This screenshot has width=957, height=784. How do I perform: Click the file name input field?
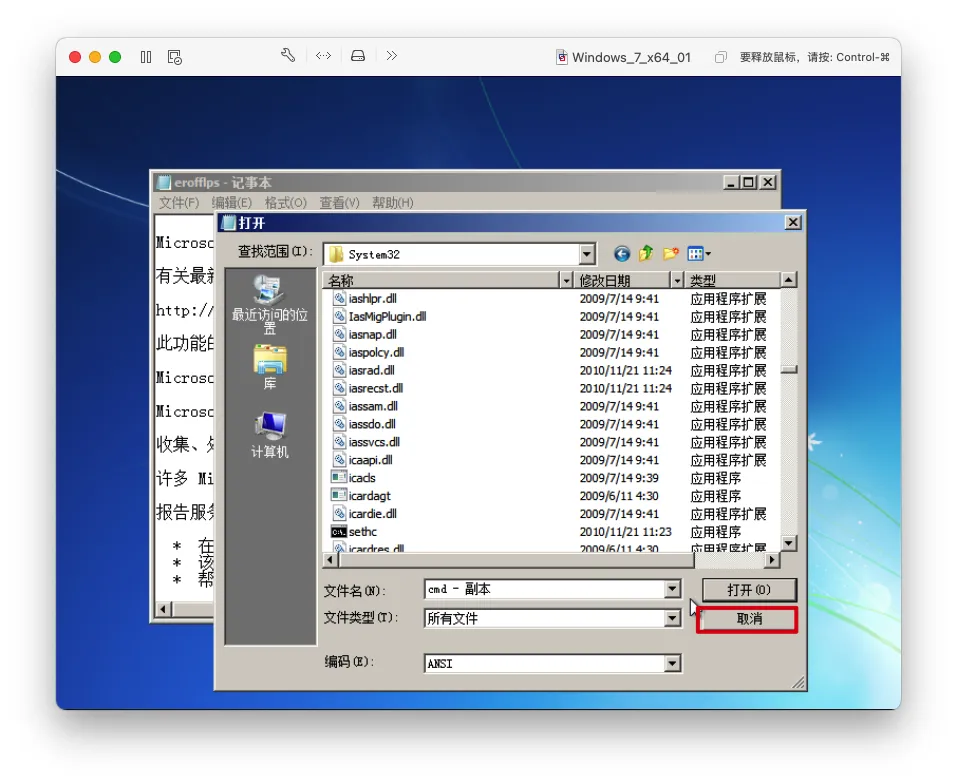(544, 589)
